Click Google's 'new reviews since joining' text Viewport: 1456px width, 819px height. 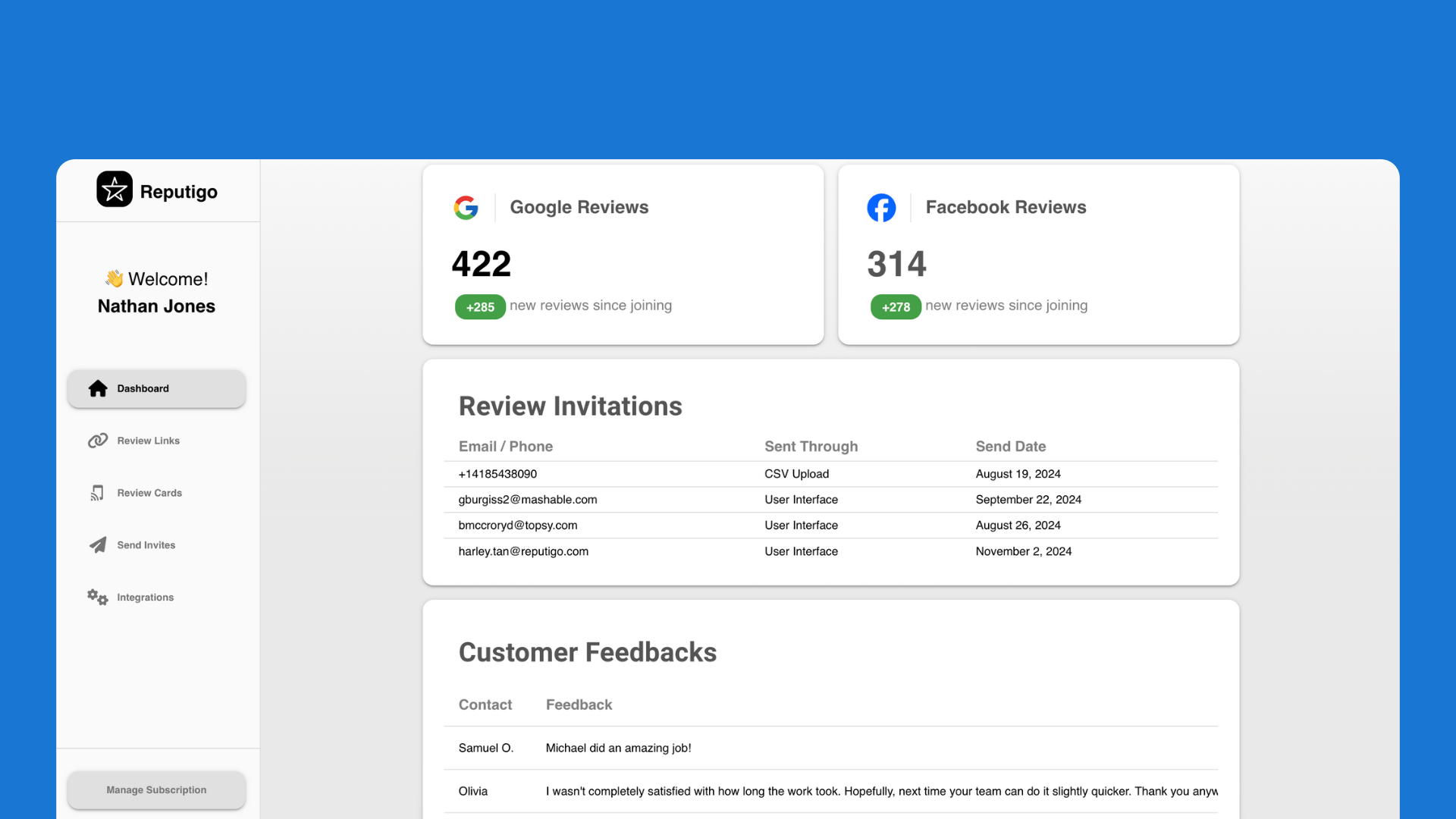591,306
